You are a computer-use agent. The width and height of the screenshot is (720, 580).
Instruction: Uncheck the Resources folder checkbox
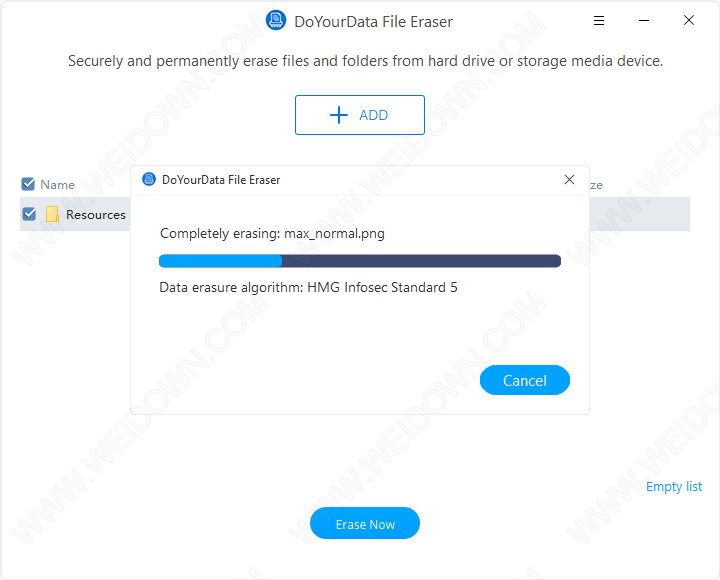[29, 214]
